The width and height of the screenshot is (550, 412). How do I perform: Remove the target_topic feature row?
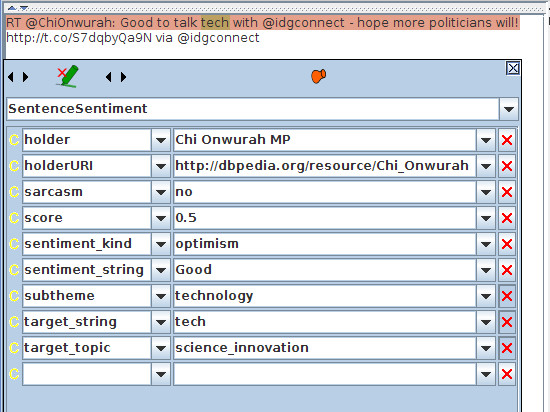[507, 348]
